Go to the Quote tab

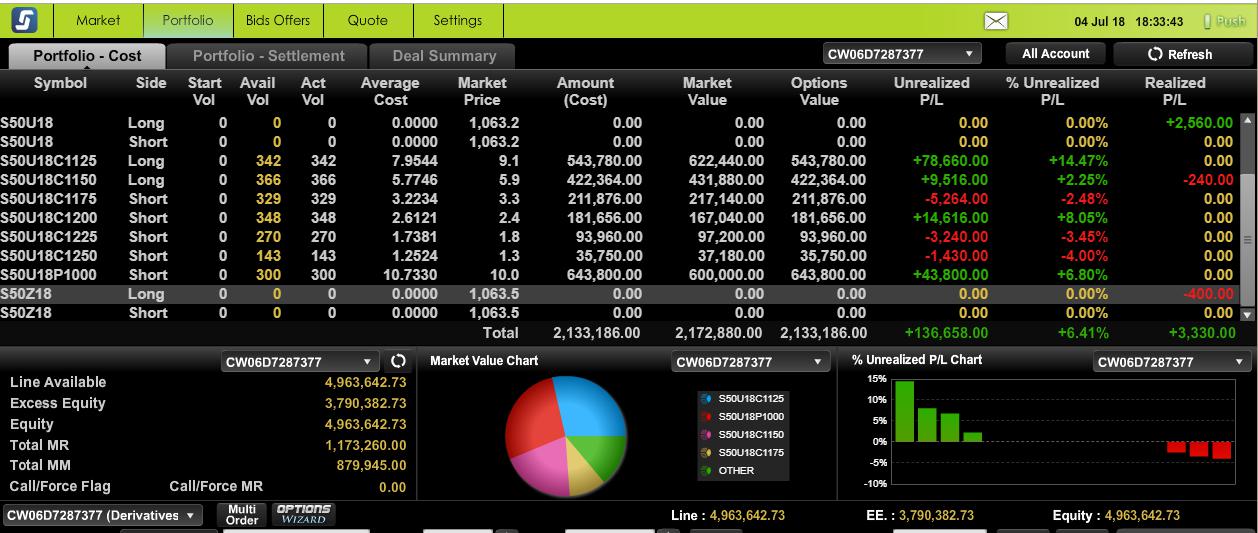(368, 20)
